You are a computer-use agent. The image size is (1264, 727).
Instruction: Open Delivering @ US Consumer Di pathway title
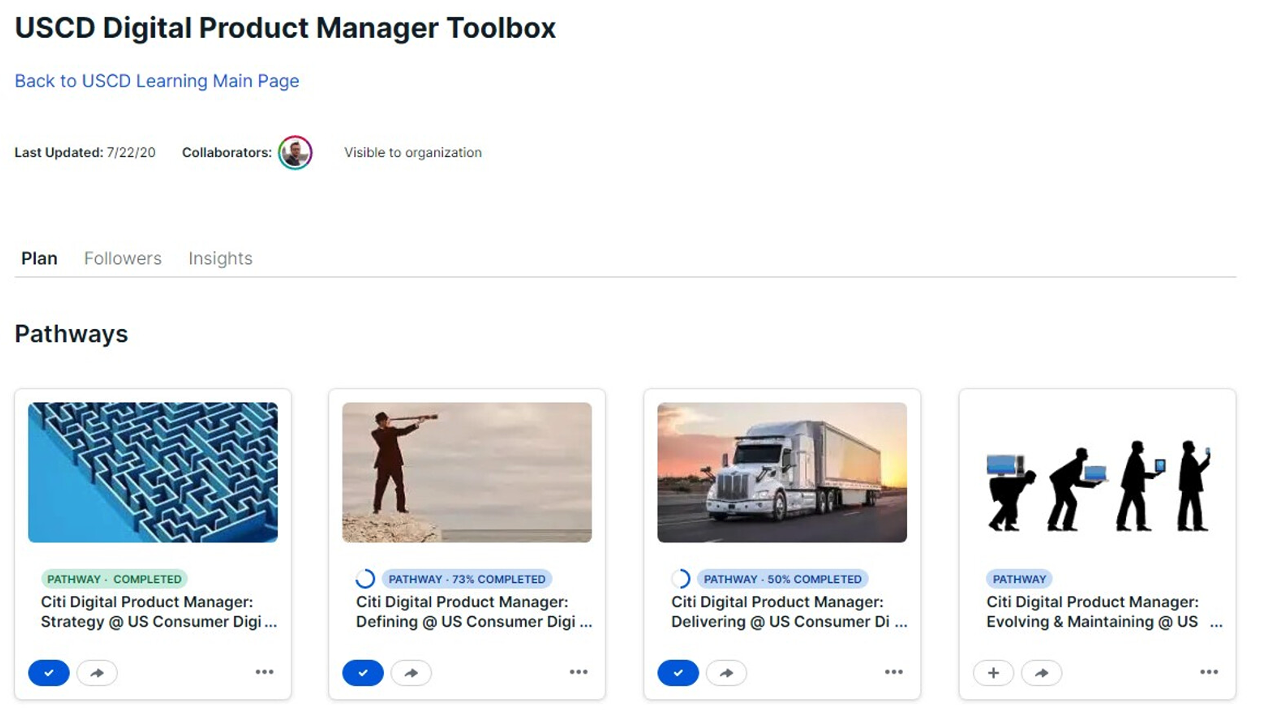click(789, 612)
